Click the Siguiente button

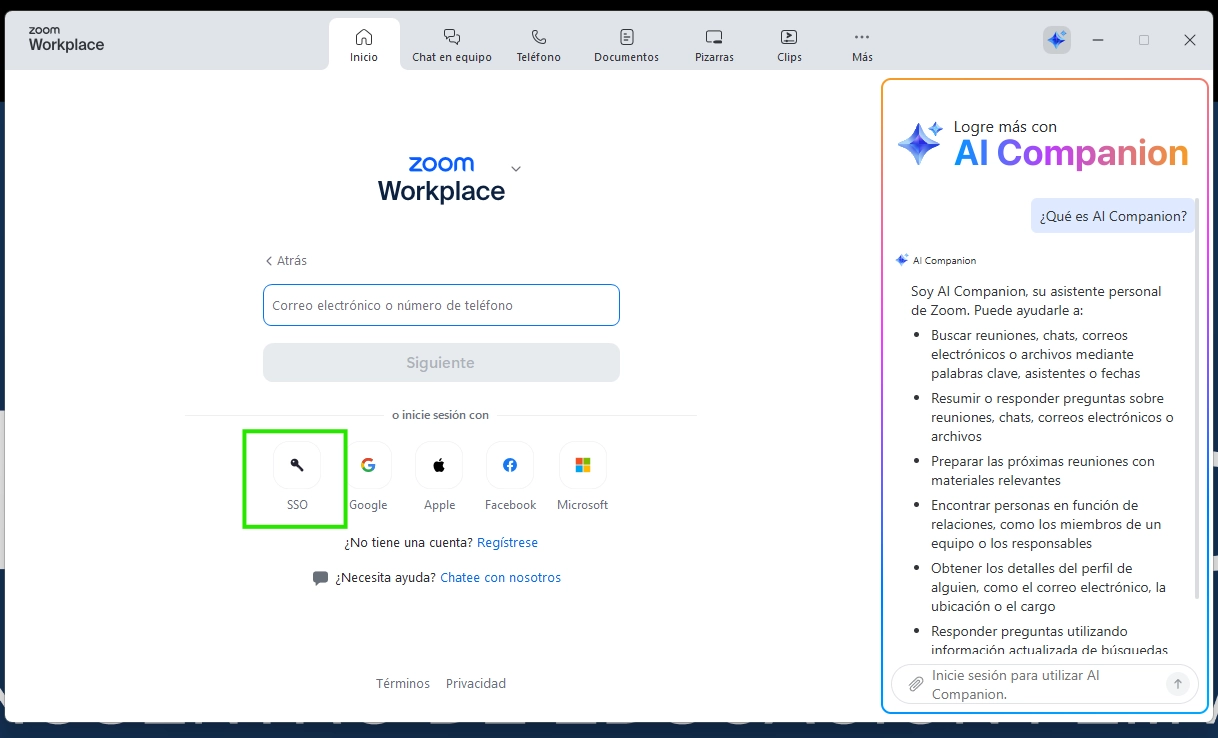(441, 363)
